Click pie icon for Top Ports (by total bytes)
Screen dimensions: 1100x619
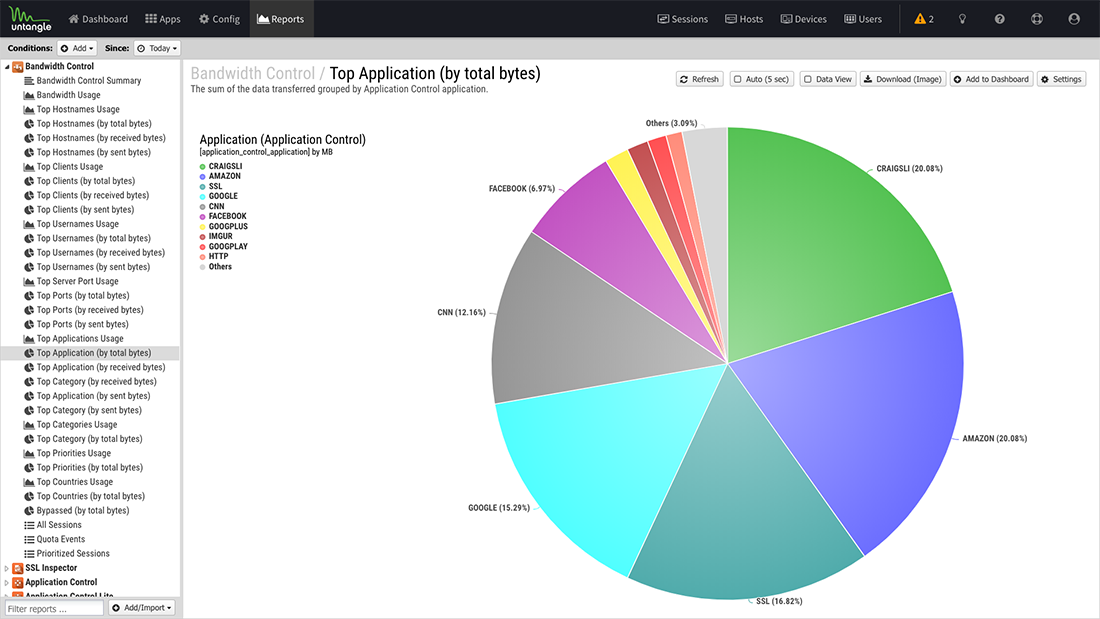pos(29,295)
